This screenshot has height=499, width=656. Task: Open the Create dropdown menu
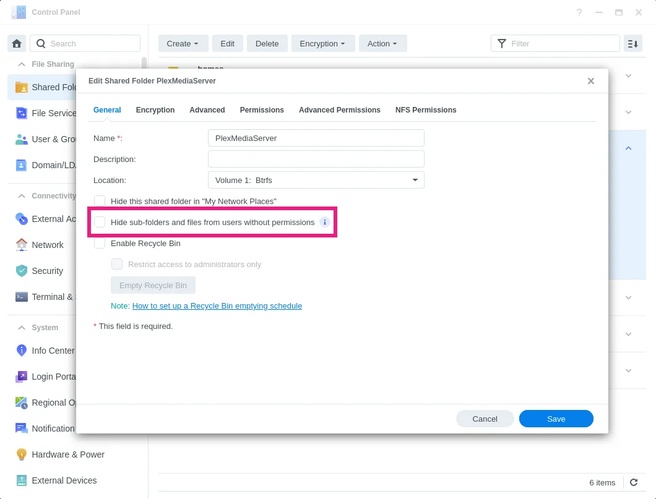182,44
